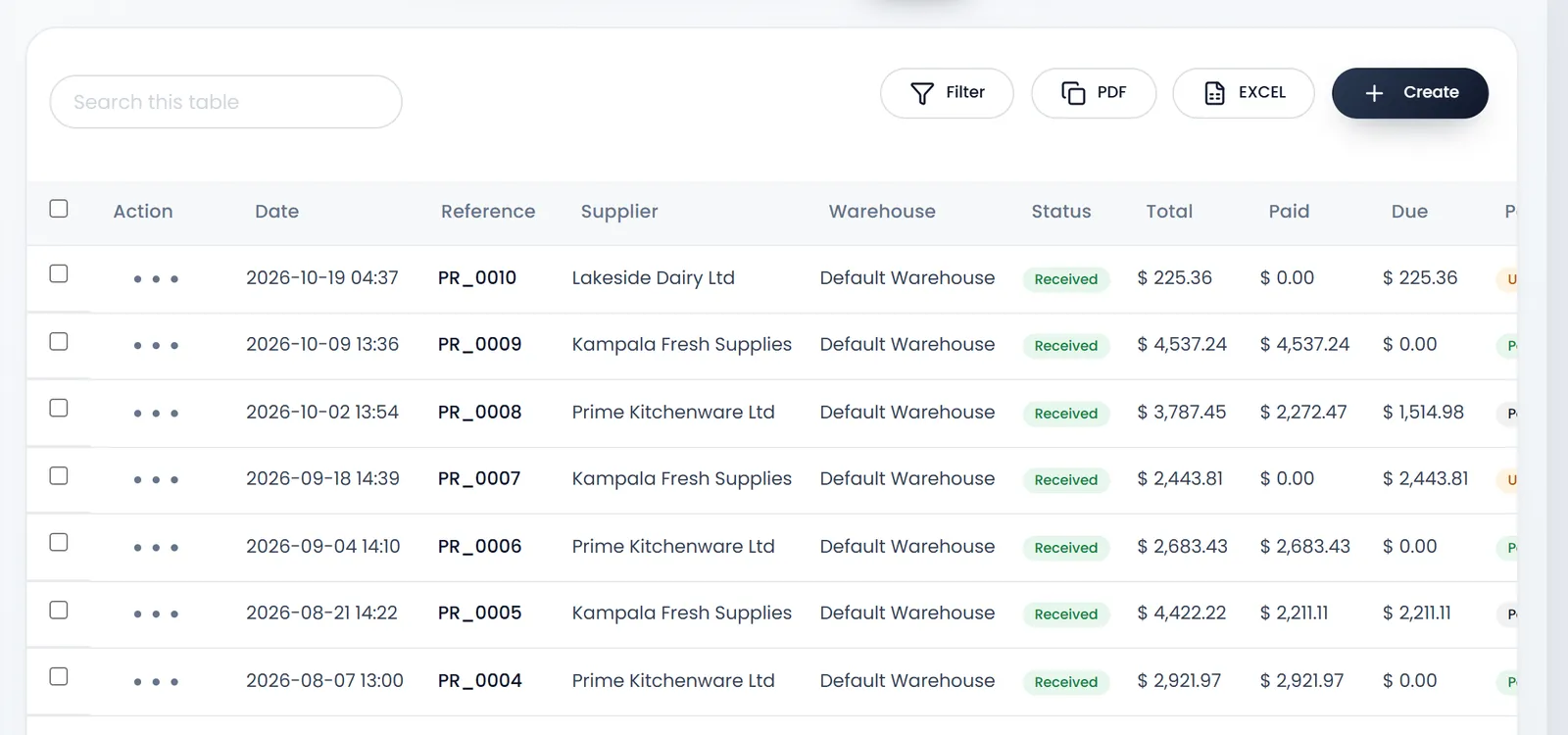Screen dimensions: 1568x735
Task: Open the Filter options
Action: pos(947,93)
